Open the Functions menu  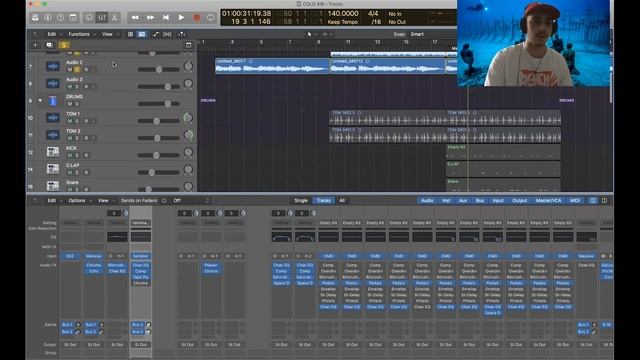pyautogui.click(x=79, y=34)
